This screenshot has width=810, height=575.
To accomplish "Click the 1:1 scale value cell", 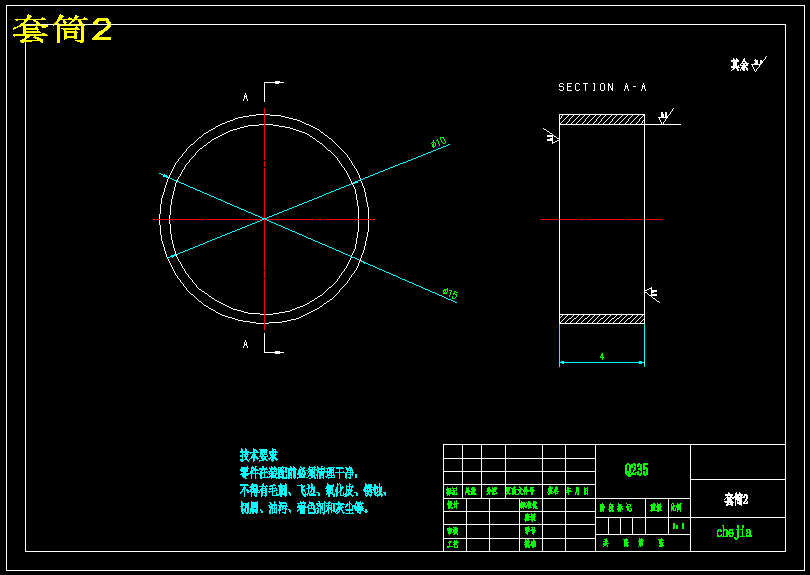I will 679,526.
